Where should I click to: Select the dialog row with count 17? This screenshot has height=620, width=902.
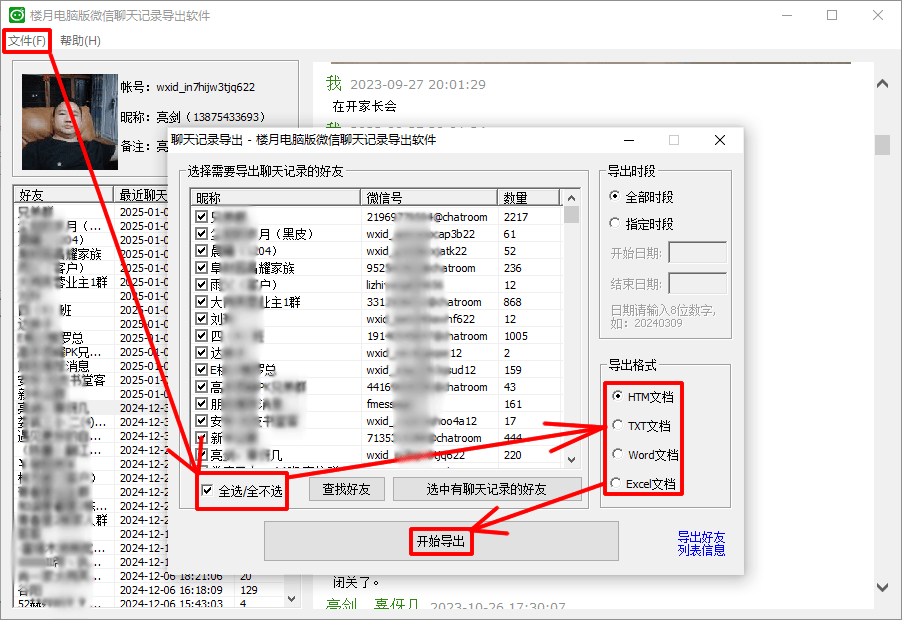pos(377,421)
